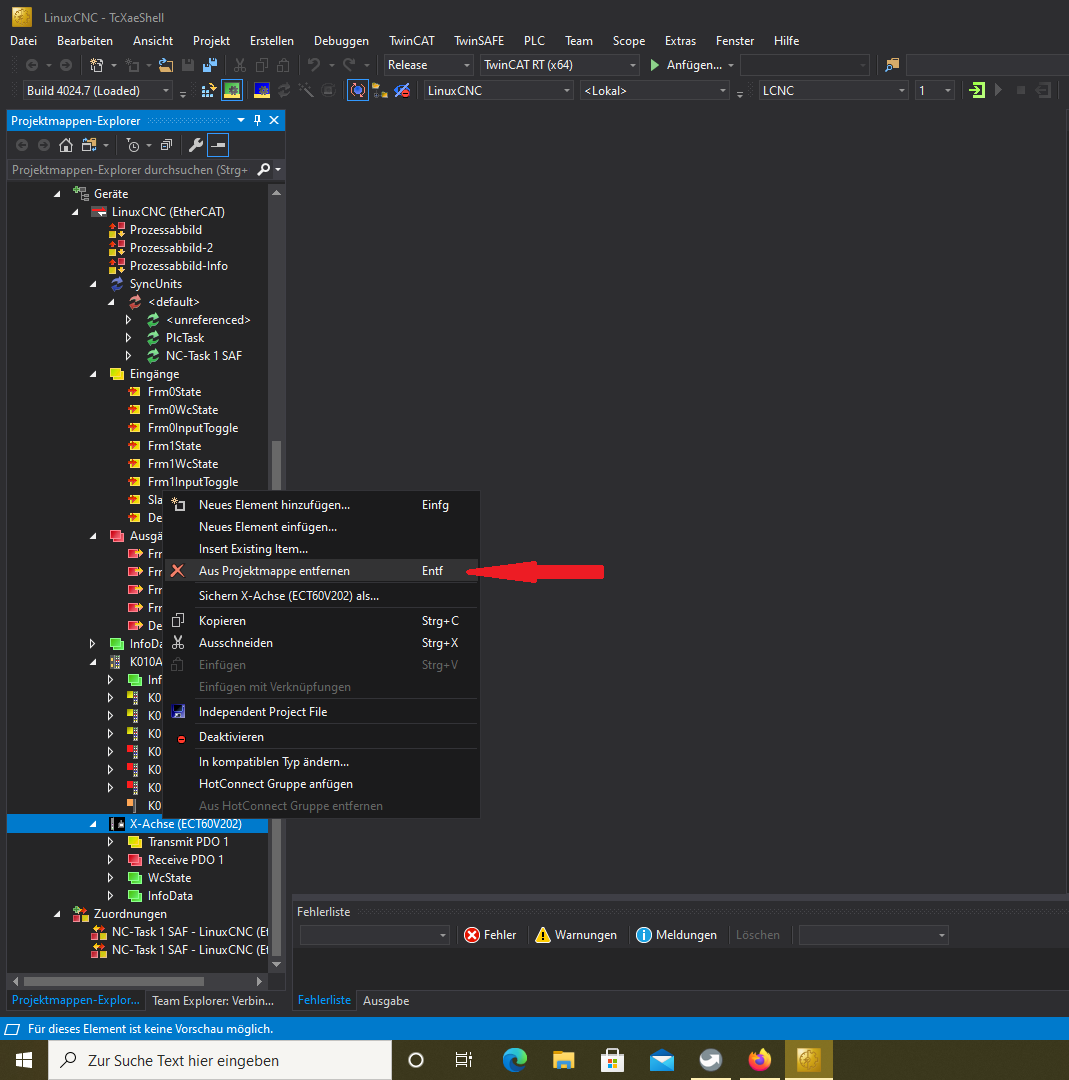Collapse the X-Achse (ECT60V202) node

pyautogui.click(x=93, y=824)
